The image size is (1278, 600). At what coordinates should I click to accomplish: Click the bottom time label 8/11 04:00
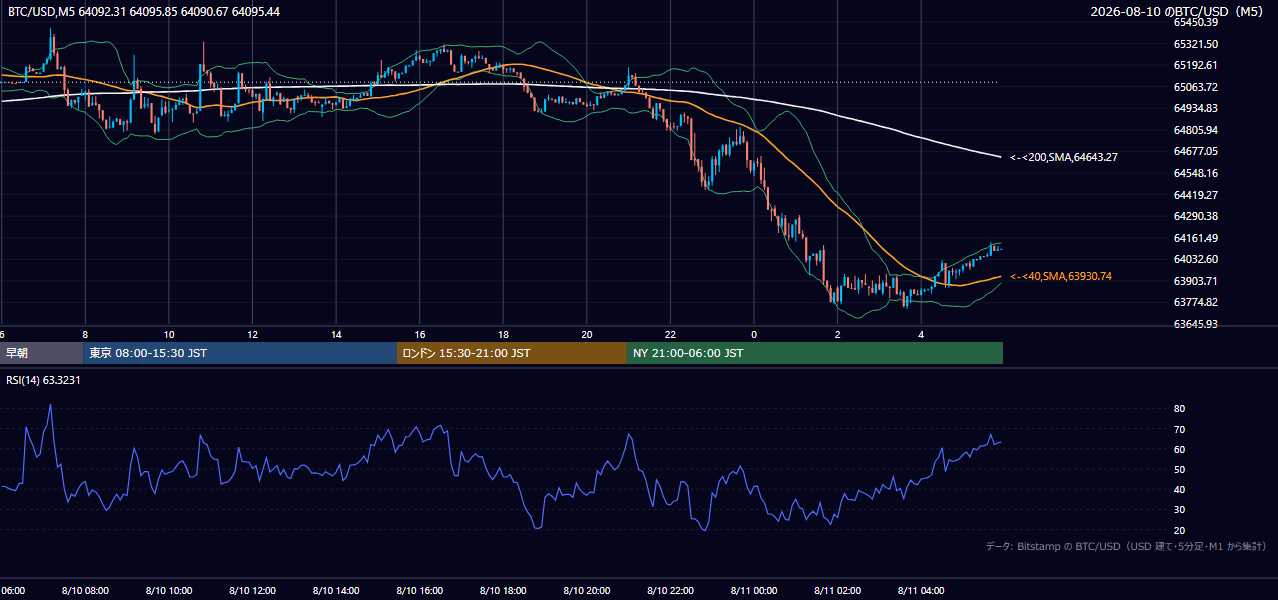(x=921, y=591)
